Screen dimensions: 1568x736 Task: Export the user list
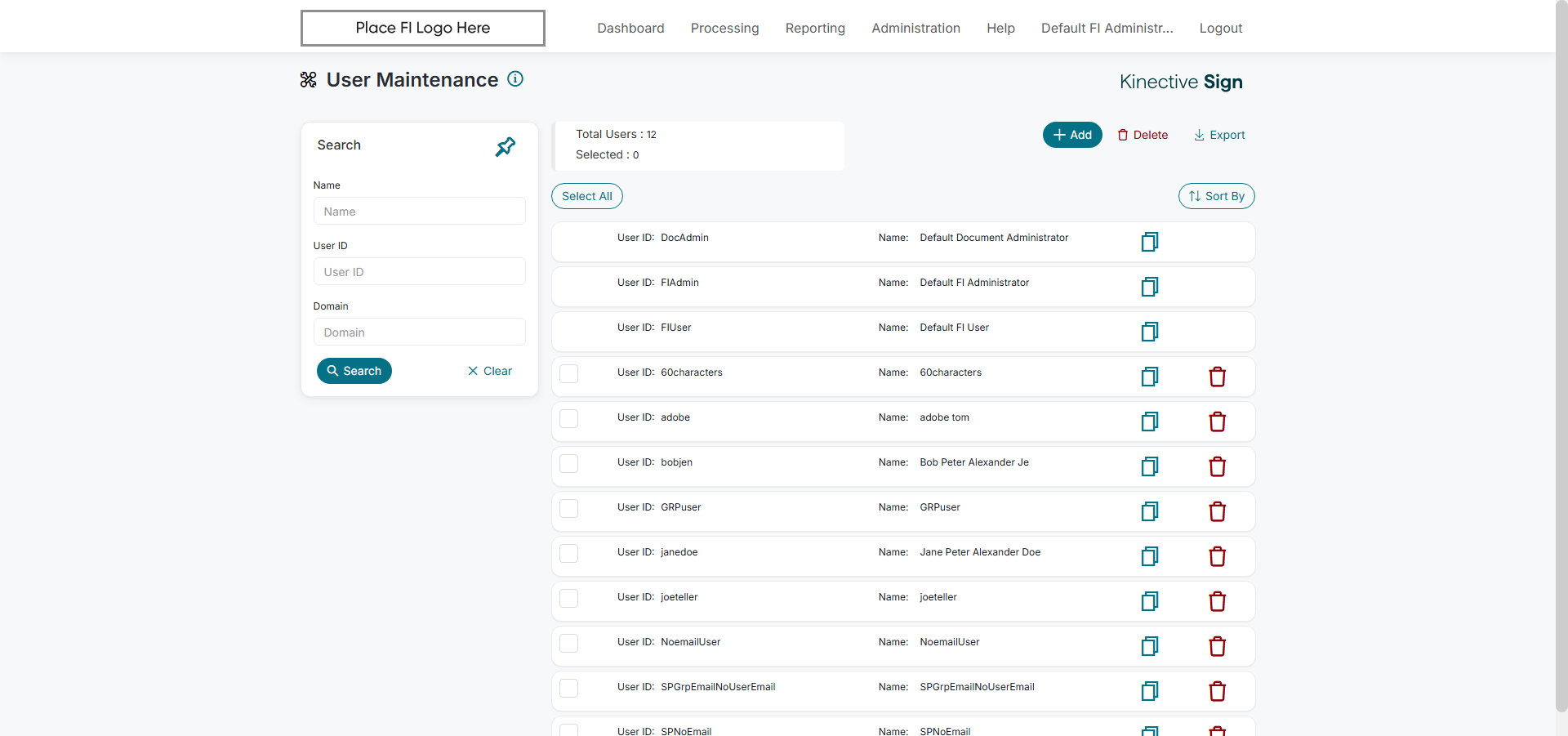pos(1219,135)
